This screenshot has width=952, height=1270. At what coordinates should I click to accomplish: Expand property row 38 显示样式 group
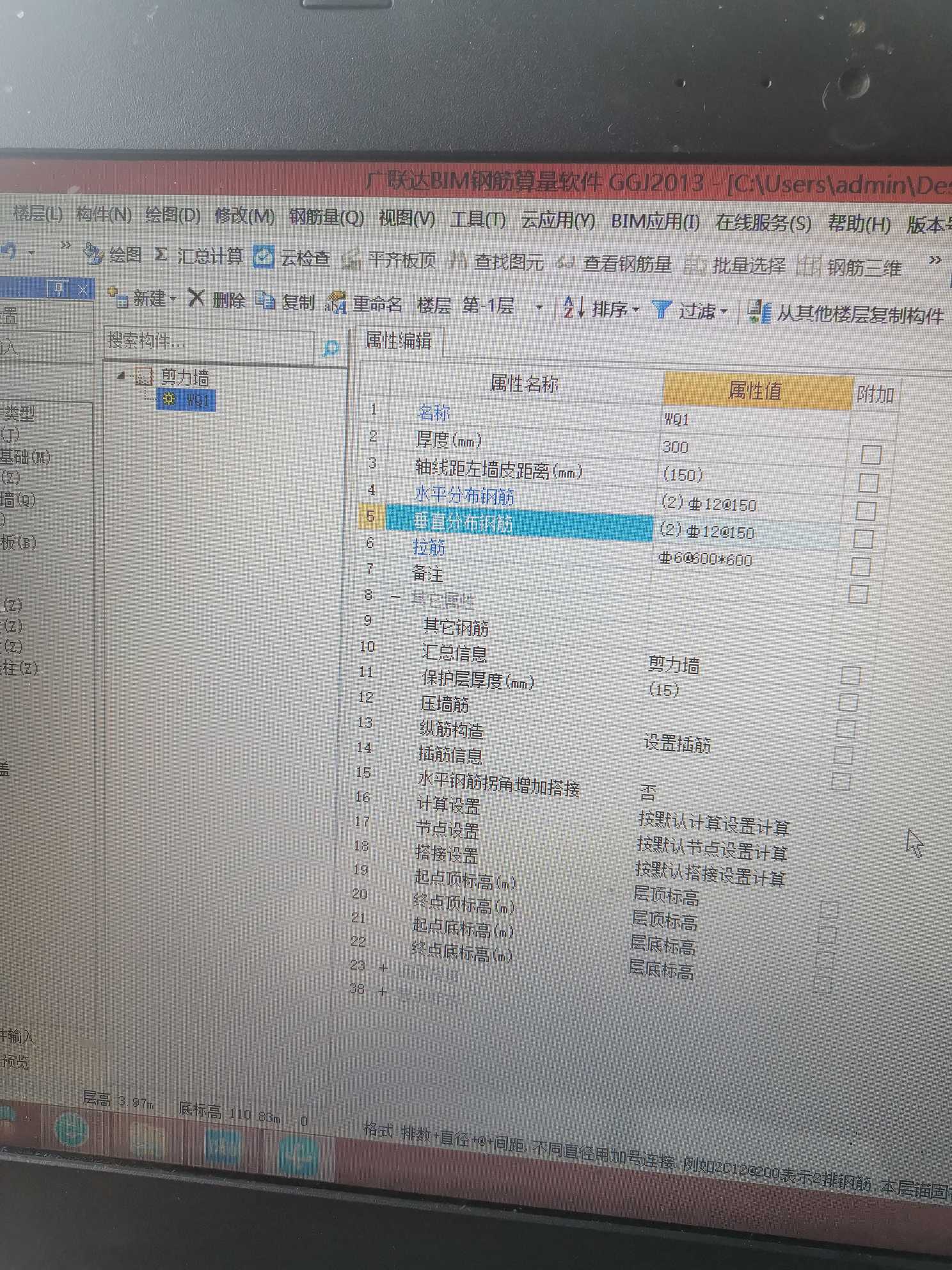382,992
